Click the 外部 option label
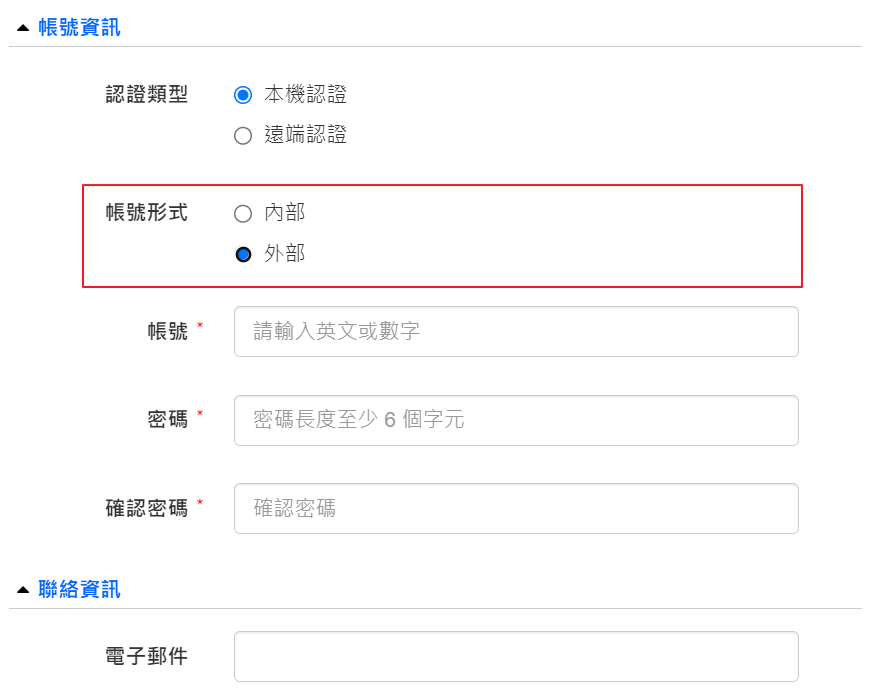Screen dimensions: 874x697 click(285, 253)
